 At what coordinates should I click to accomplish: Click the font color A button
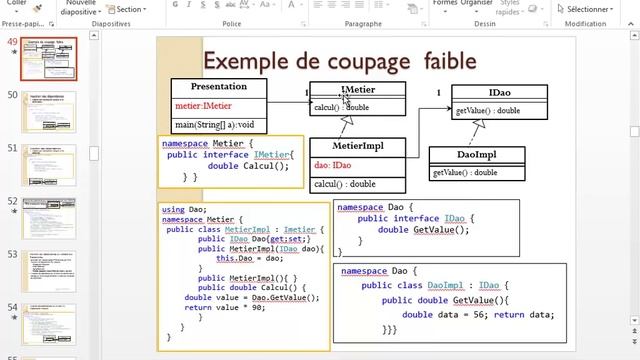tap(291, 4)
